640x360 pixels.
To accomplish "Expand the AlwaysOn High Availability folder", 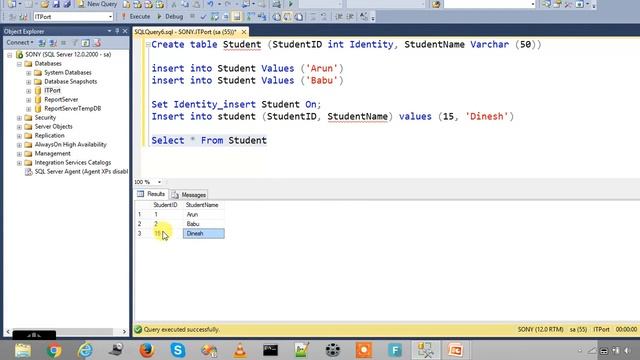I will (x=19, y=144).
